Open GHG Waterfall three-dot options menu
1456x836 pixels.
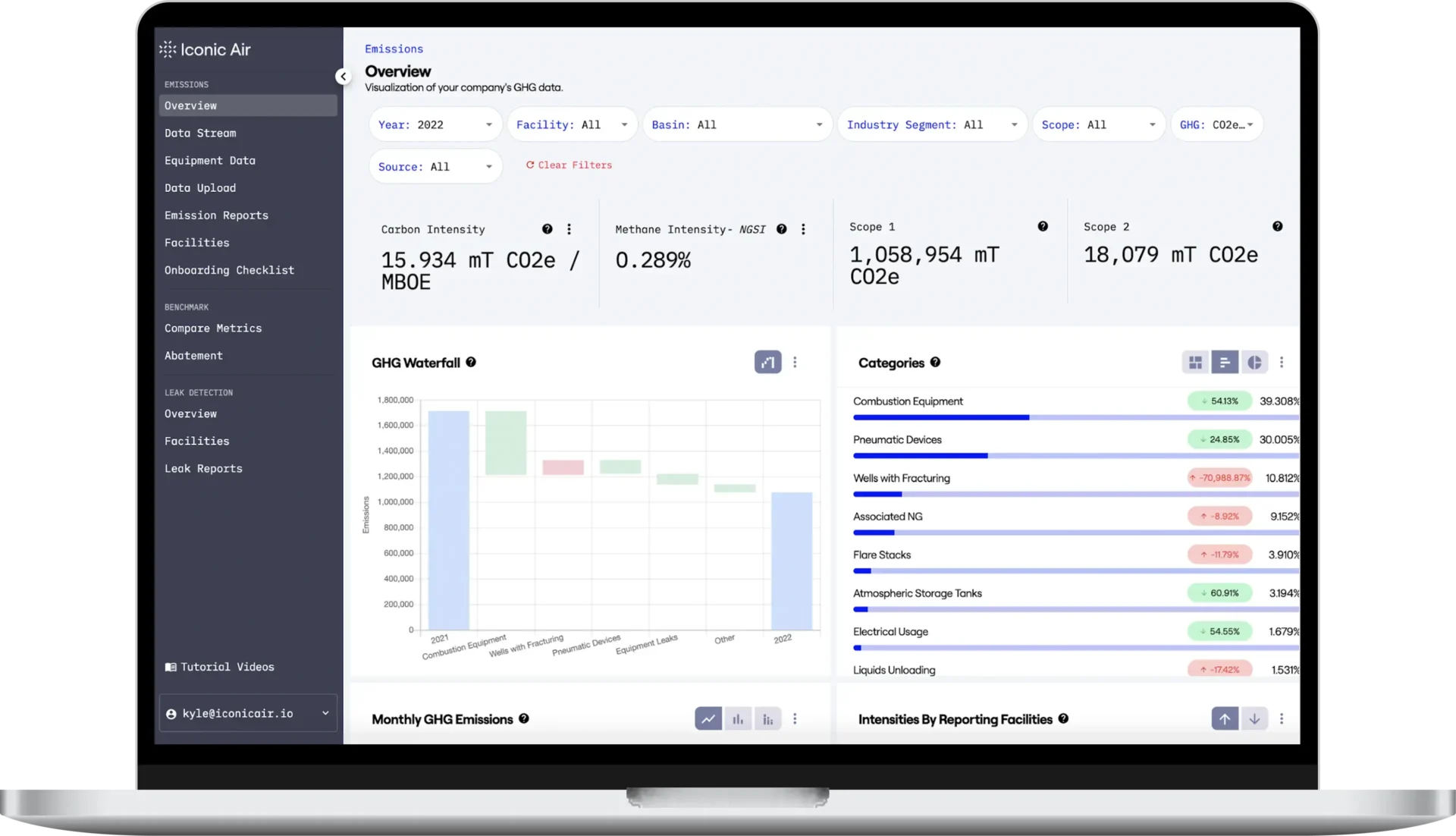795,363
